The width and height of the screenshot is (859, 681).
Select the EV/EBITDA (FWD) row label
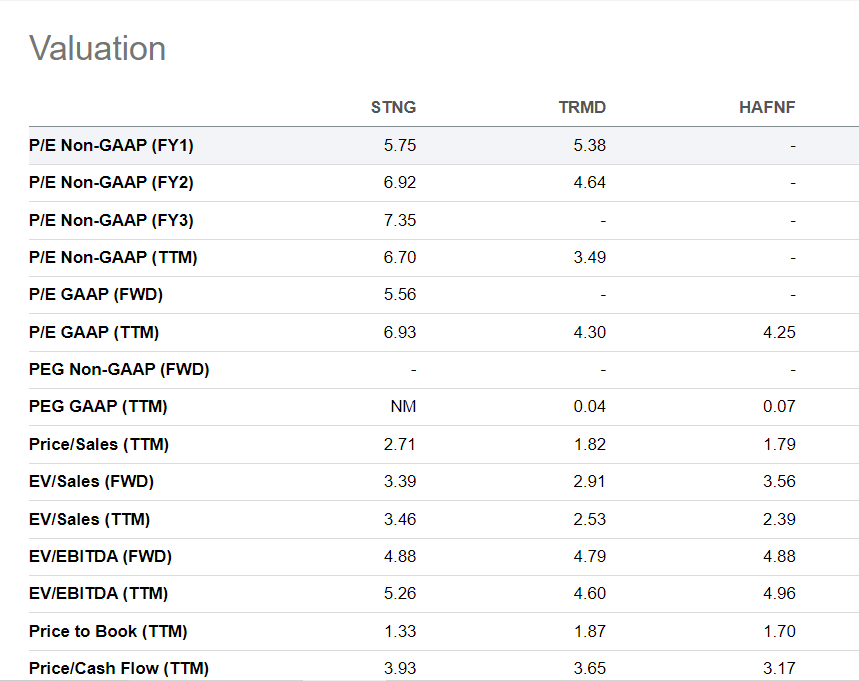101,556
